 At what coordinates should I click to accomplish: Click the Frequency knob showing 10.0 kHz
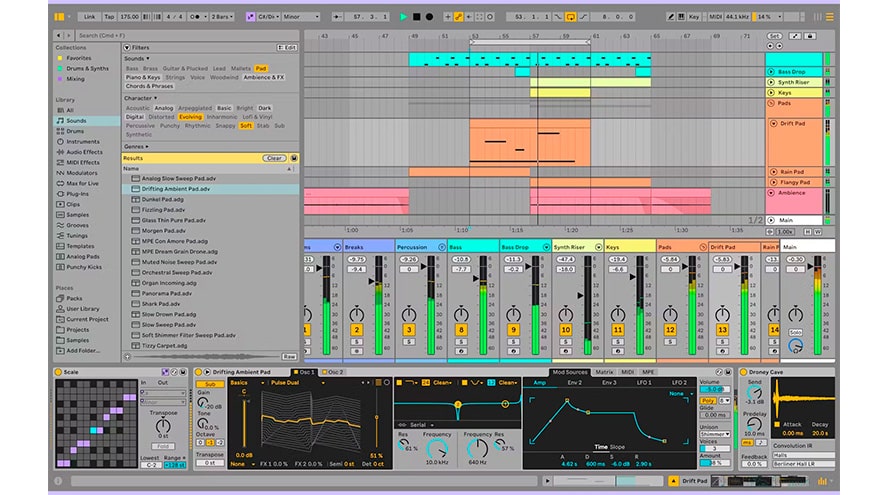[x=437, y=449]
